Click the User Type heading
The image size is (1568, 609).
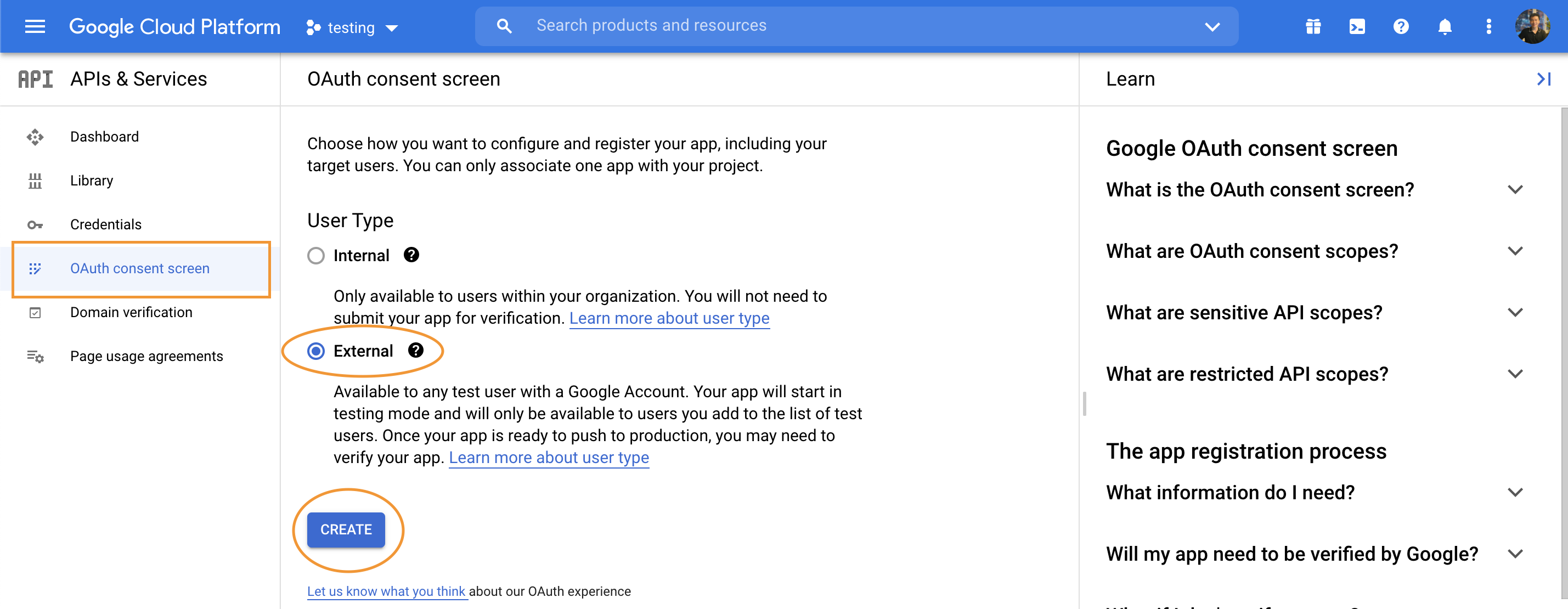pos(350,221)
